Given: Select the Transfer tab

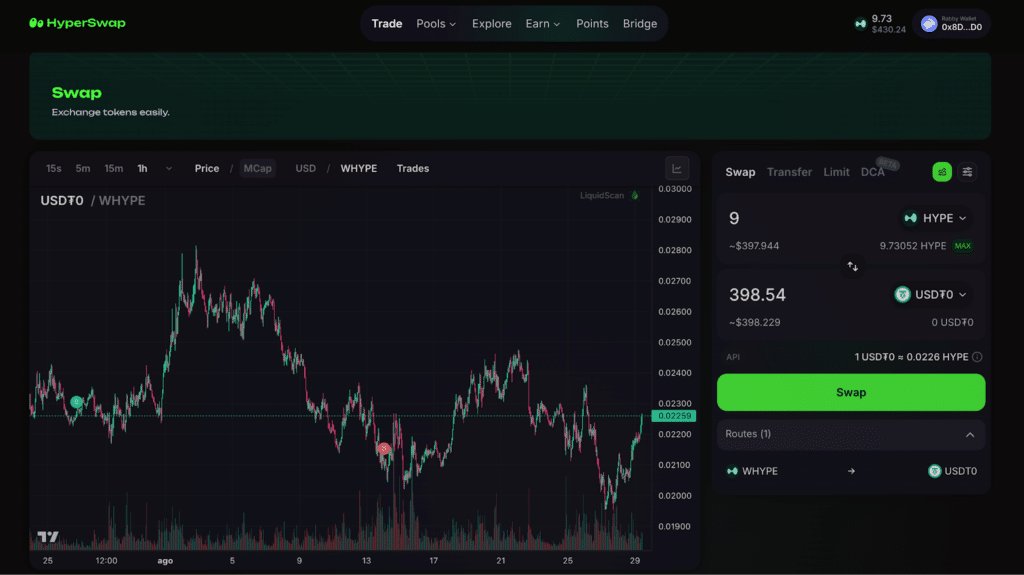Looking at the screenshot, I should point(789,172).
